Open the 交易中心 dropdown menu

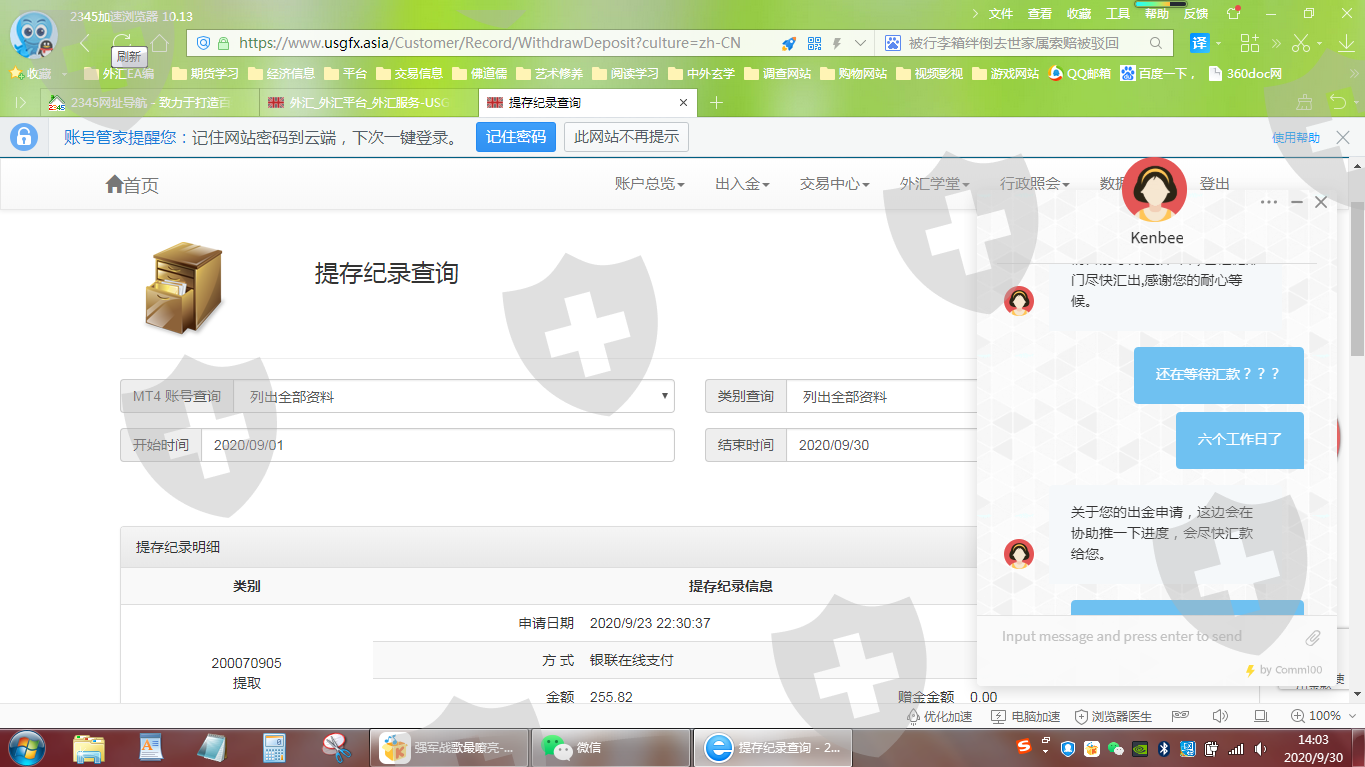click(834, 184)
